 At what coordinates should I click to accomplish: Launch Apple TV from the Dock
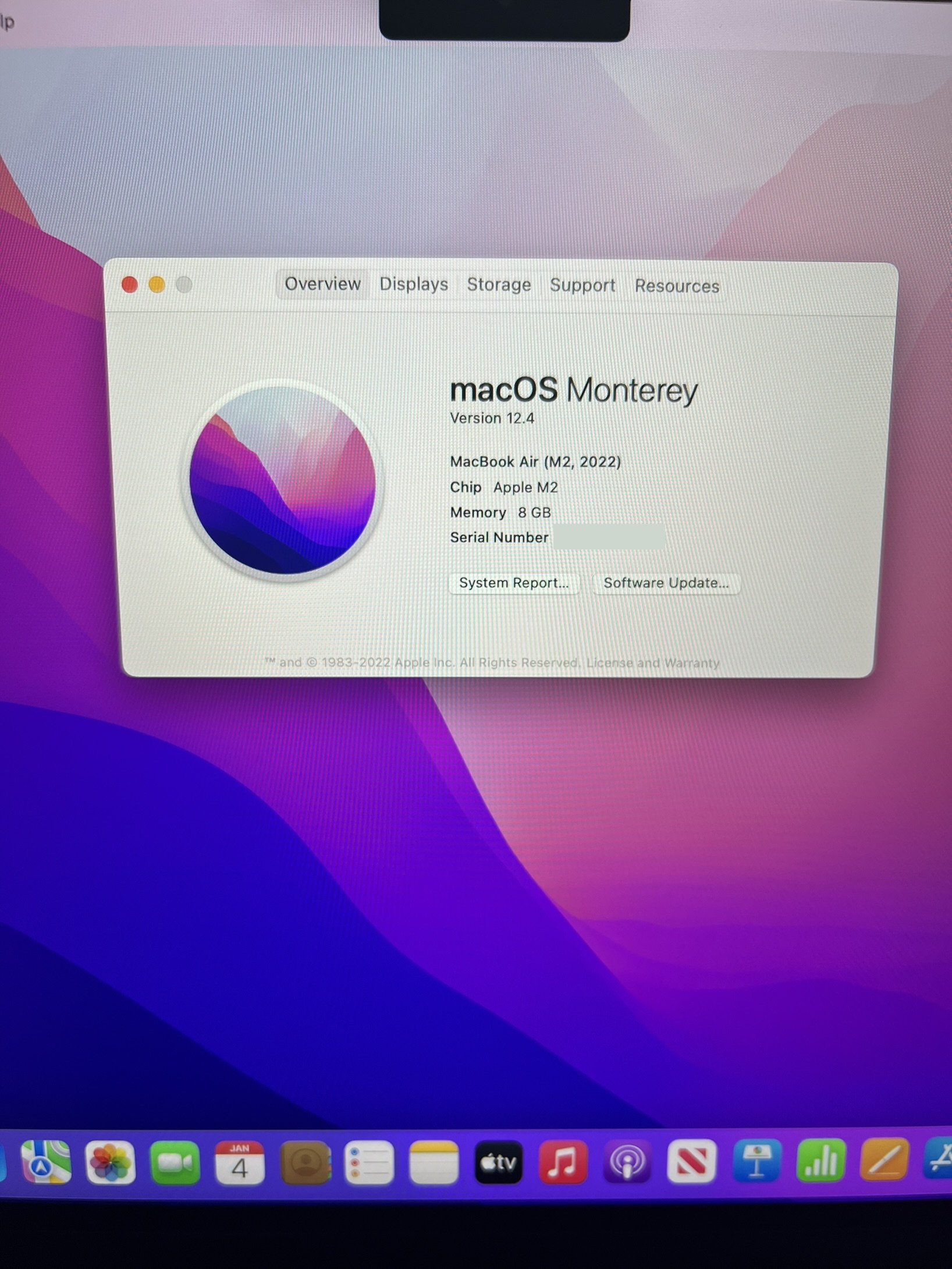[498, 1162]
